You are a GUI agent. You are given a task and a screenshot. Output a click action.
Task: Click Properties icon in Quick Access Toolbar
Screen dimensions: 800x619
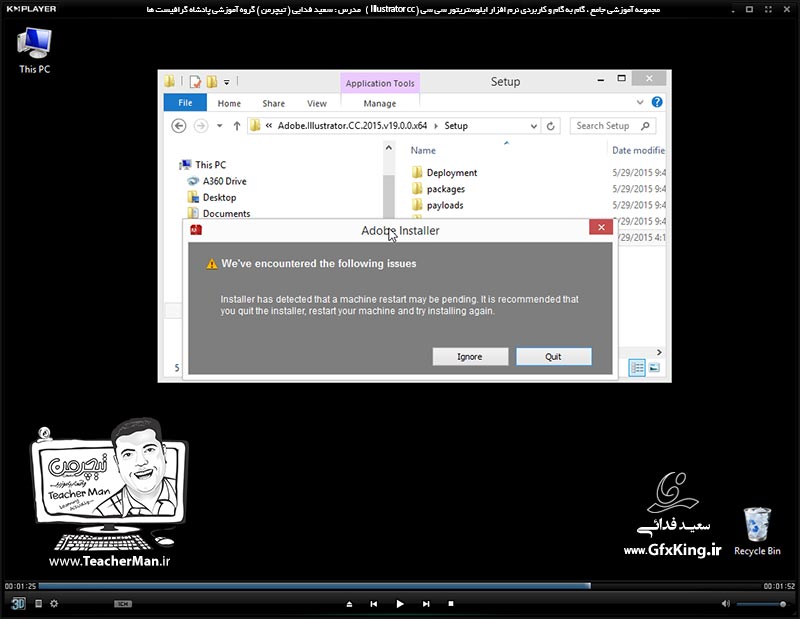[195, 82]
